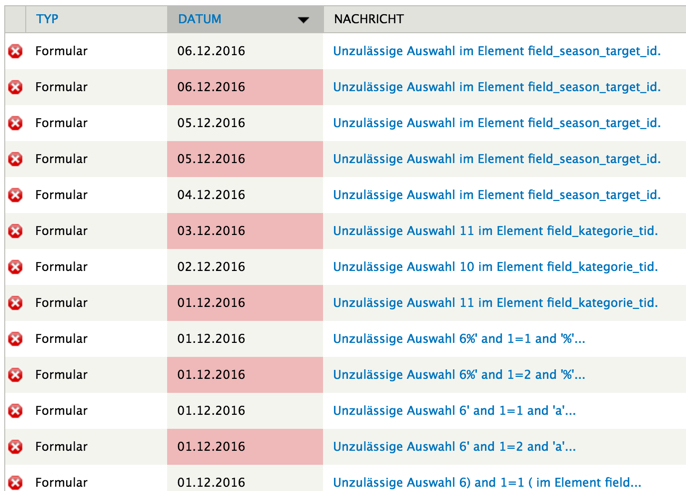Click error icon beside "6%' and 1=1" message
The image size is (686, 491).
point(15,339)
